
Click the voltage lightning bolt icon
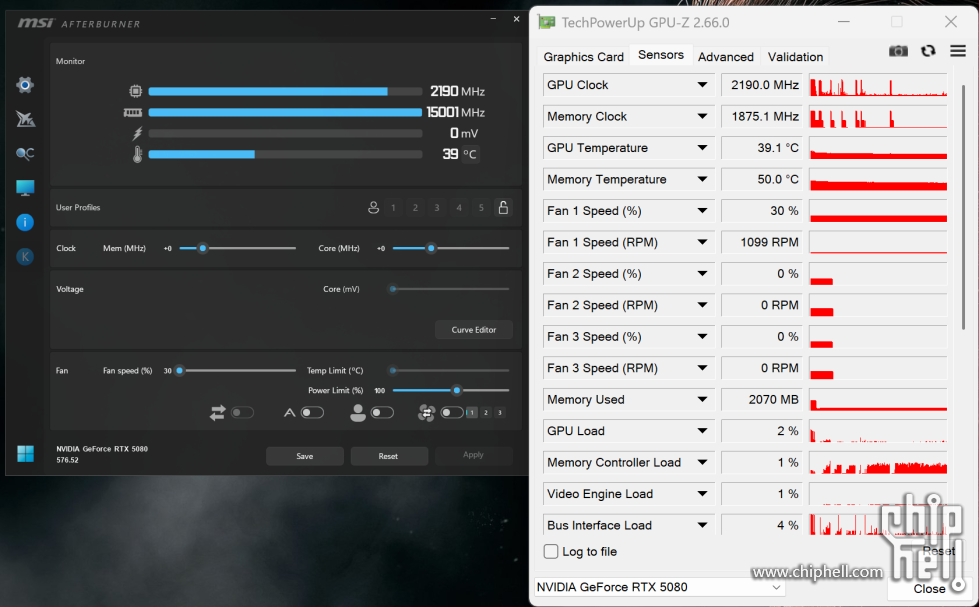137,133
